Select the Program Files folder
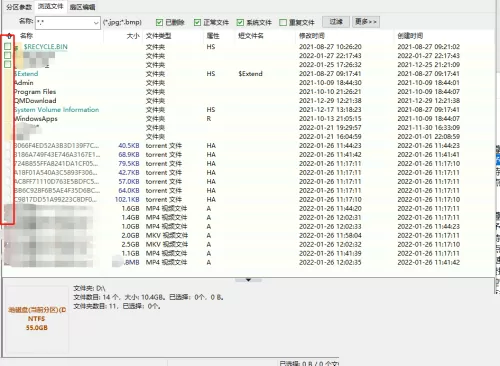Image resolution: width=500 pixels, height=366 pixels. [x=35, y=92]
